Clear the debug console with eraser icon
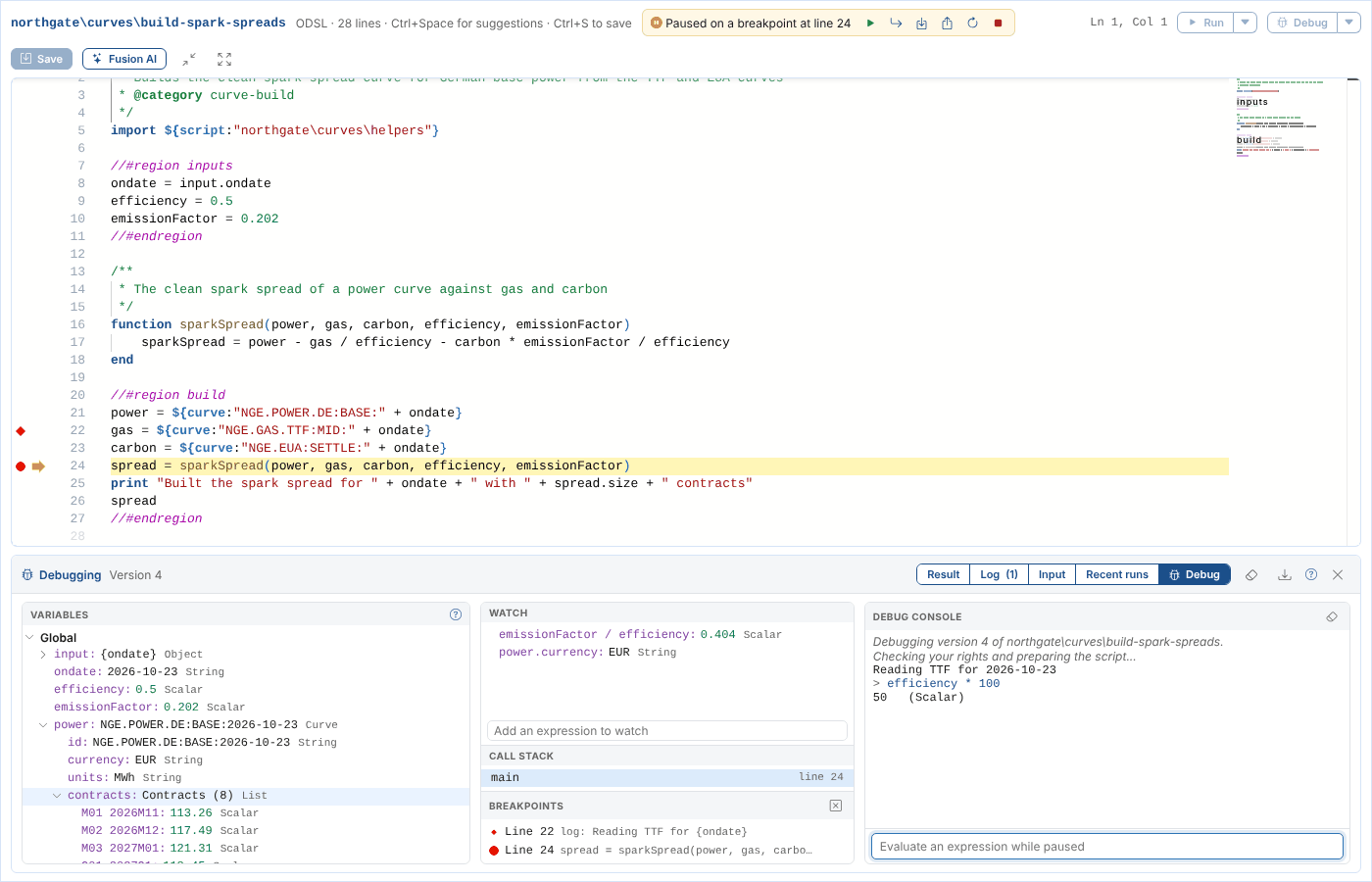The image size is (1372, 882). tap(1332, 616)
